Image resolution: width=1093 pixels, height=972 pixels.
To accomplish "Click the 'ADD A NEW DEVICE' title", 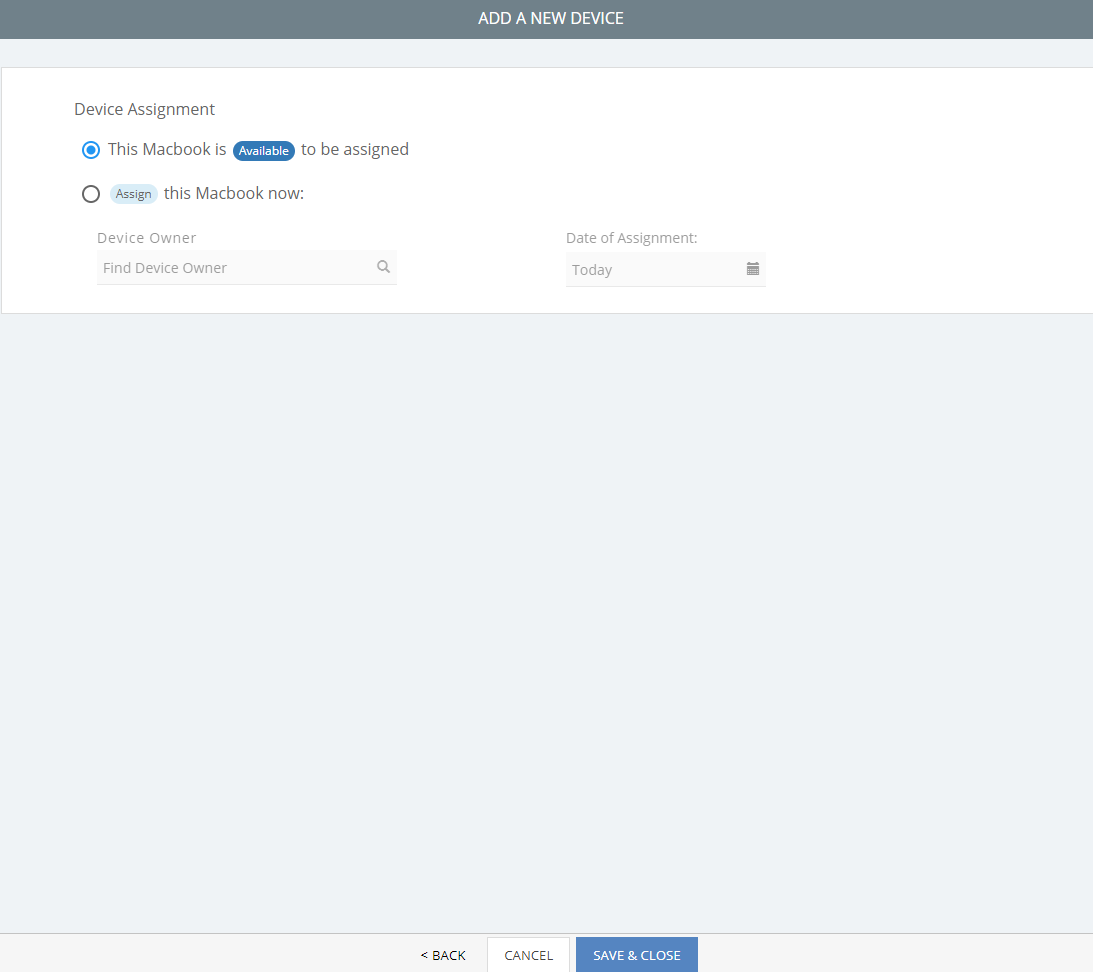I will 551,19.
